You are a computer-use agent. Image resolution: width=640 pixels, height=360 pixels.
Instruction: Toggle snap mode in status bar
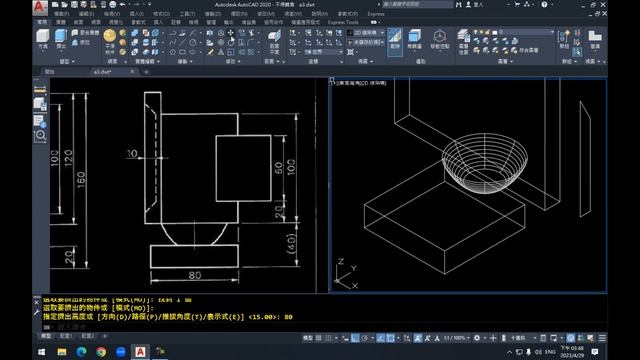[329, 338]
